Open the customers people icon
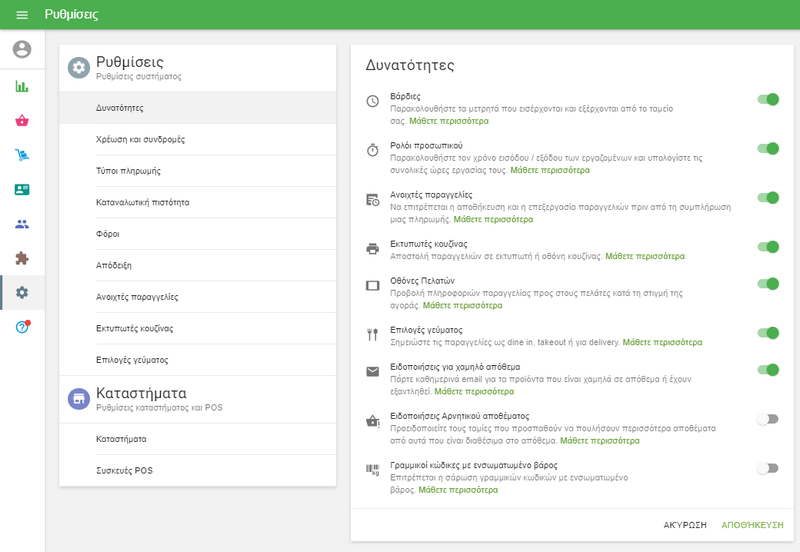This screenshot has width=800, height=552. coord(22,224)
